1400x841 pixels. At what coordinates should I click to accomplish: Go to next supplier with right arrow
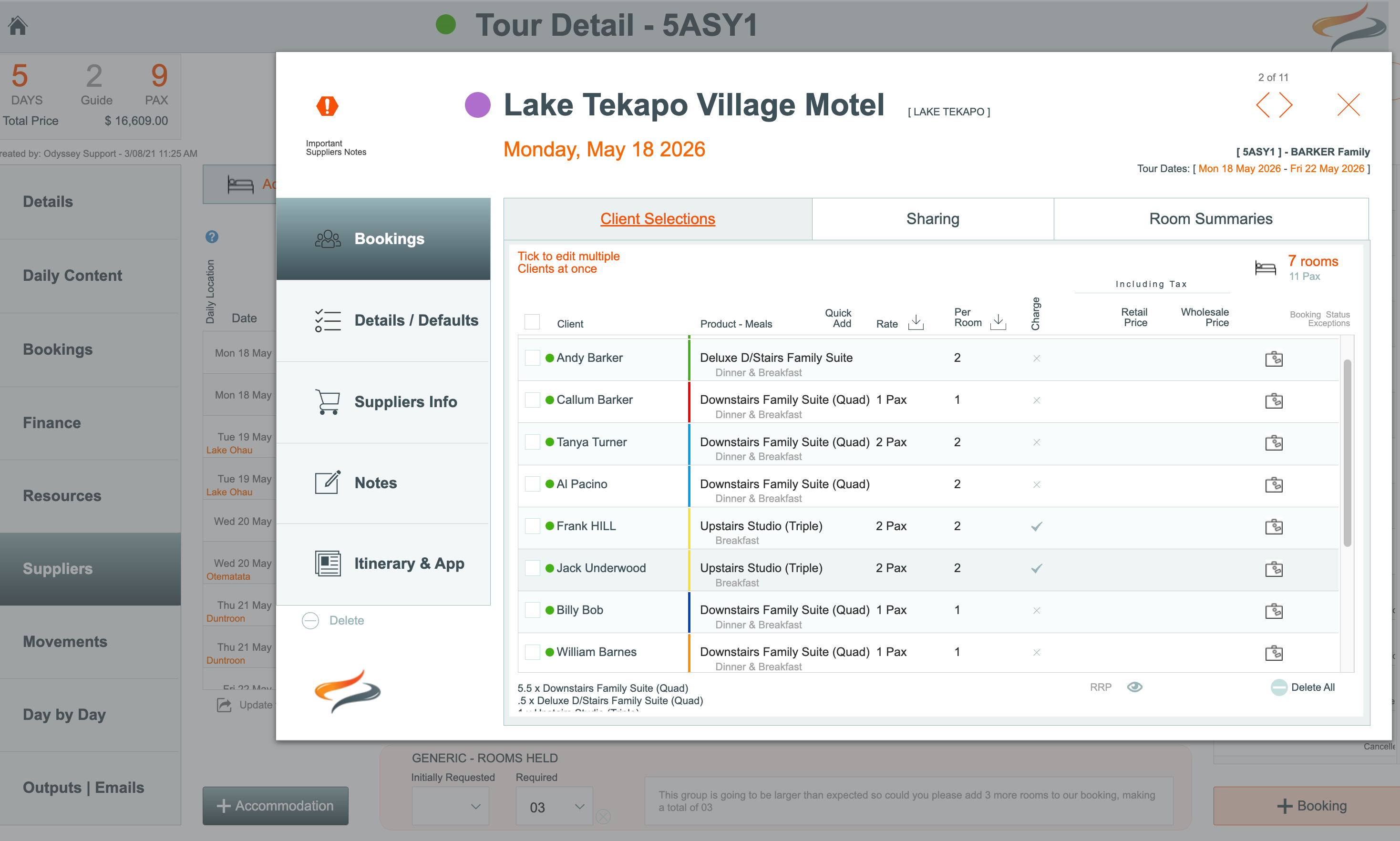[1286, 105]
